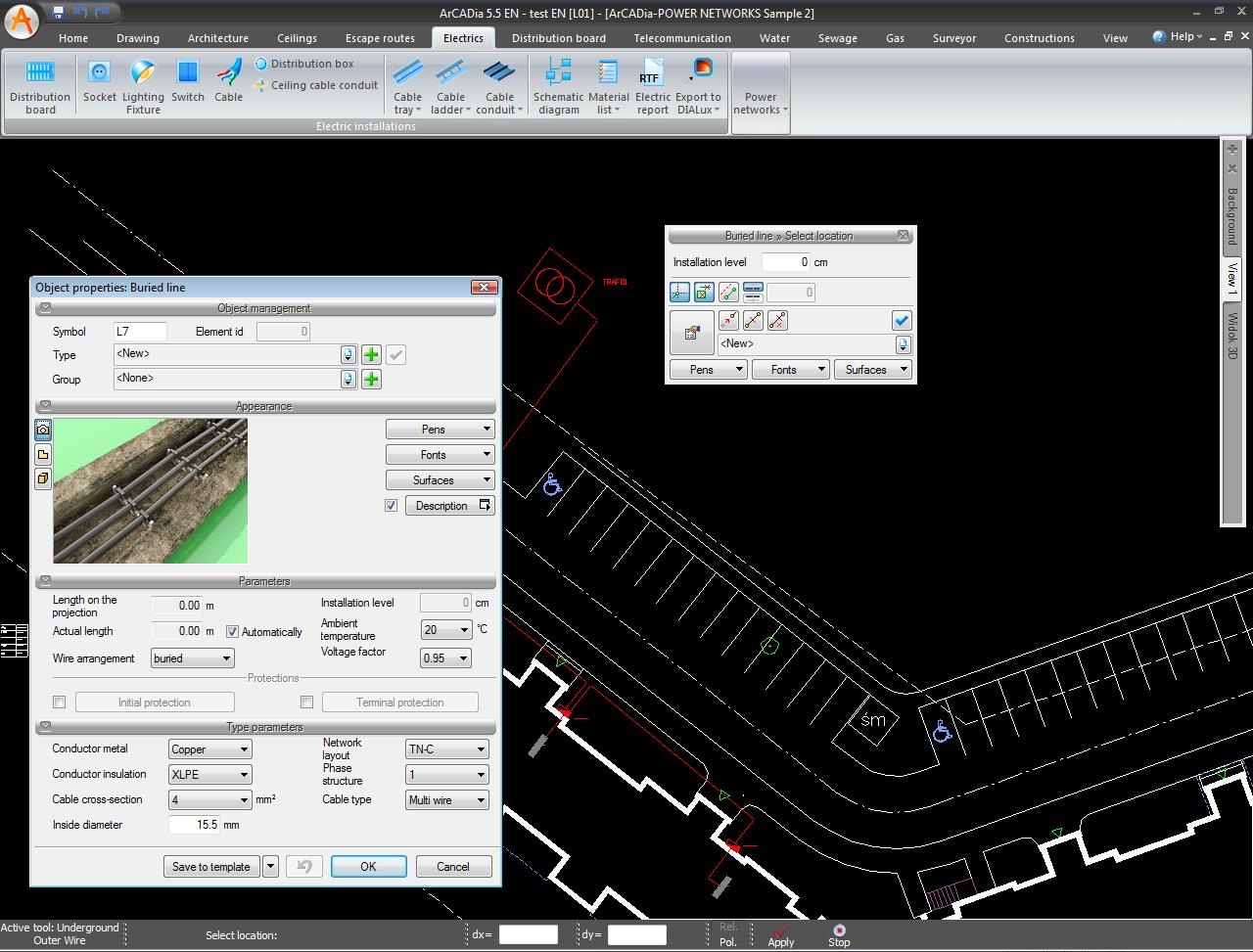1253x952 pixels.
Task: Click the Save to template button
Action: pyautogui.click(x=210, y=867)
